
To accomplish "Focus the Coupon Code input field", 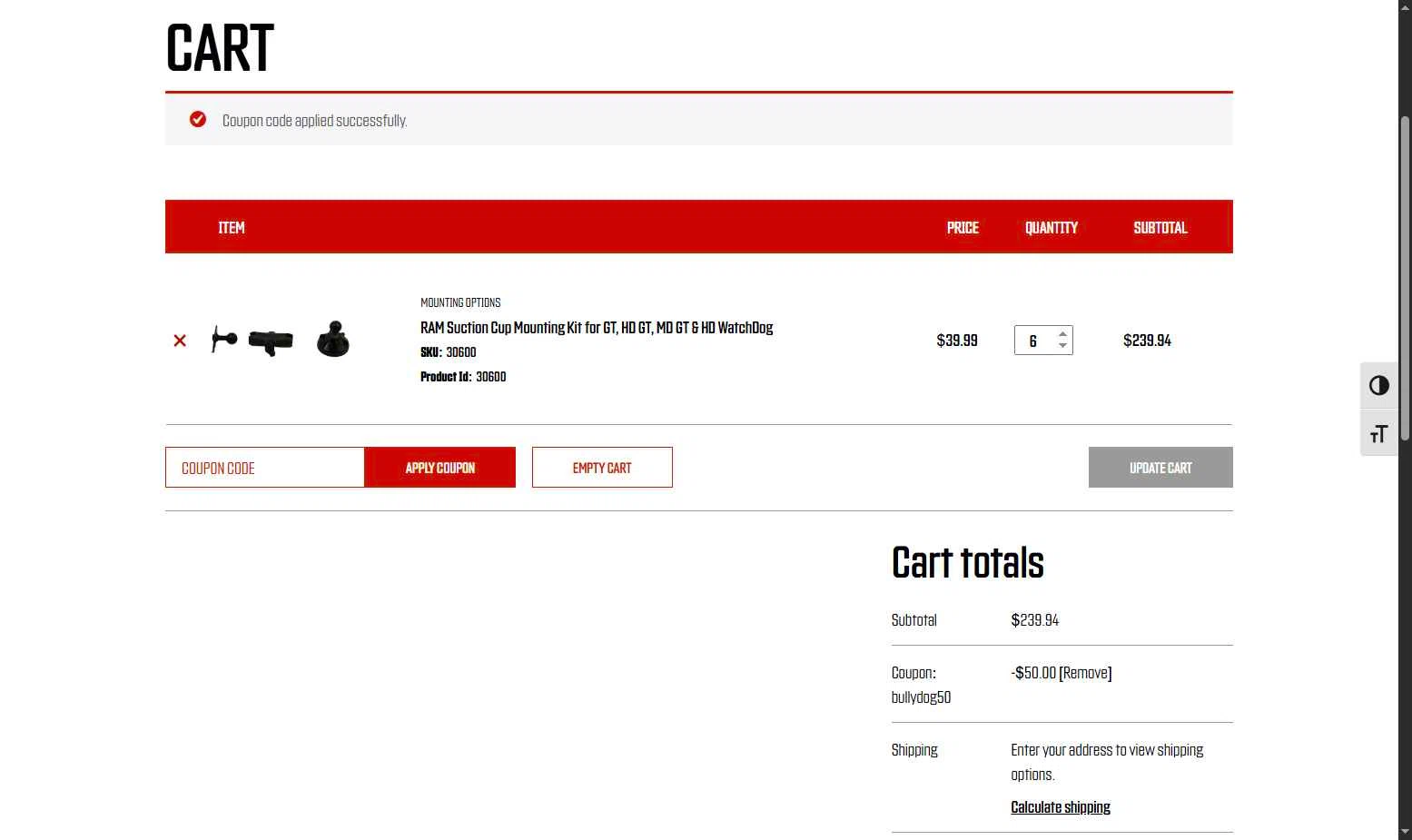I will pyautogui.click(x=265, y=468).
